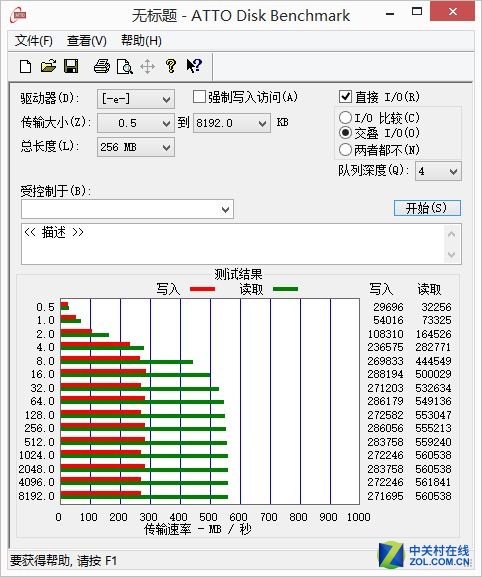Click the green 读取 legend swatch
Viewport: 482px width, 577px height.
[x=285, y=289]
